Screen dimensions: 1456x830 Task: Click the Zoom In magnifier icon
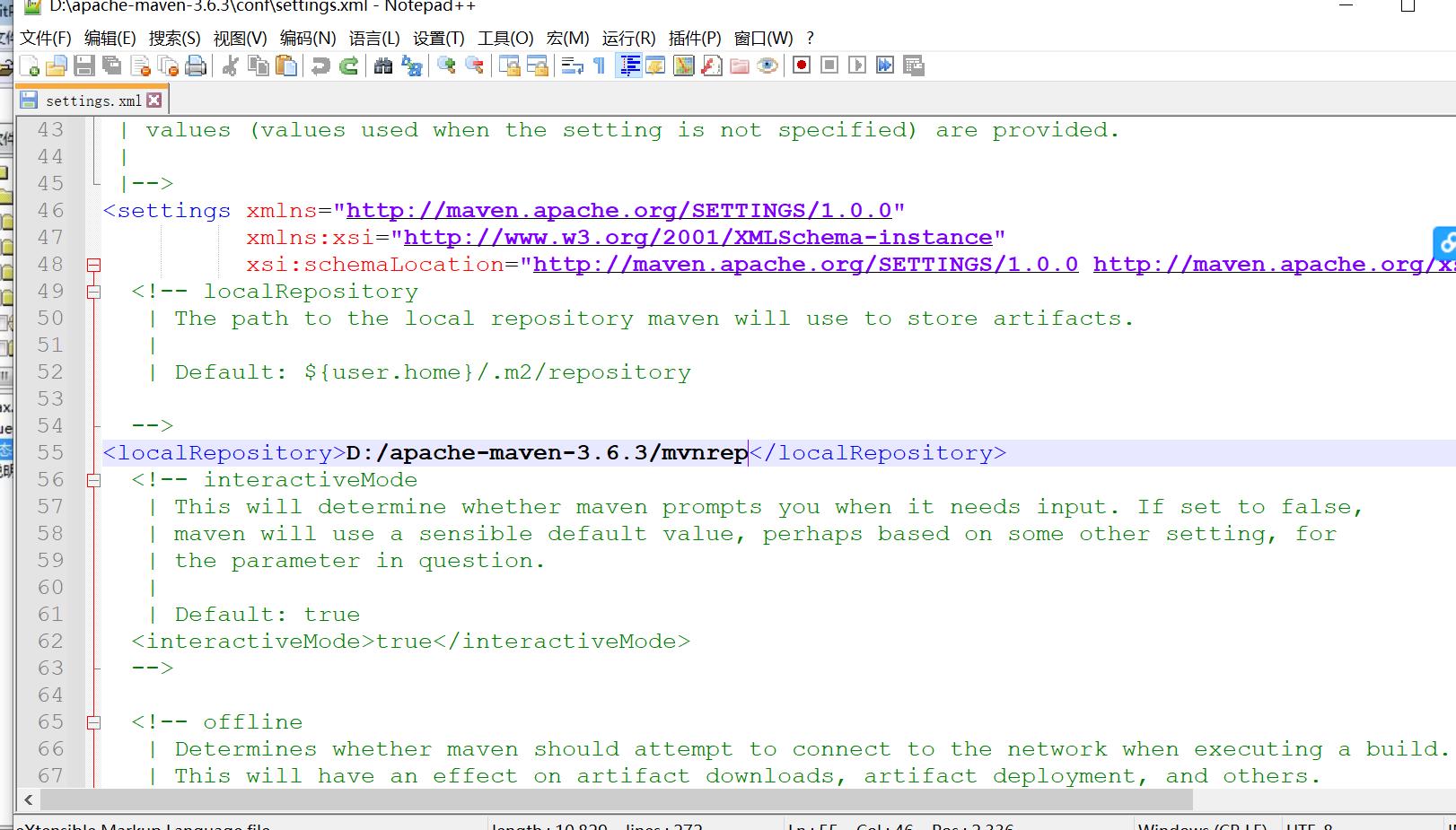coord(446,66)
